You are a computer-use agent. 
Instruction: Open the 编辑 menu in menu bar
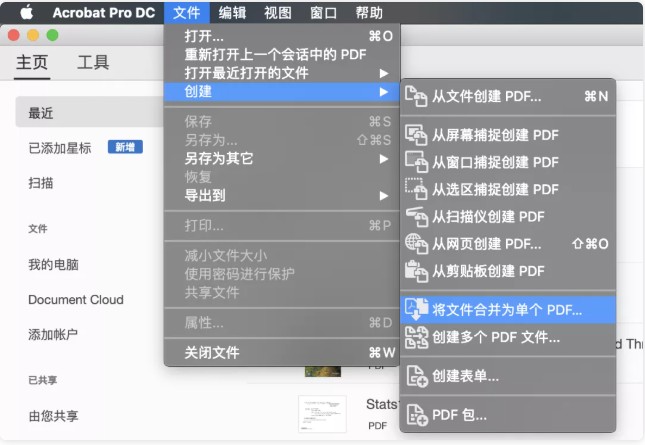(232, 13)
